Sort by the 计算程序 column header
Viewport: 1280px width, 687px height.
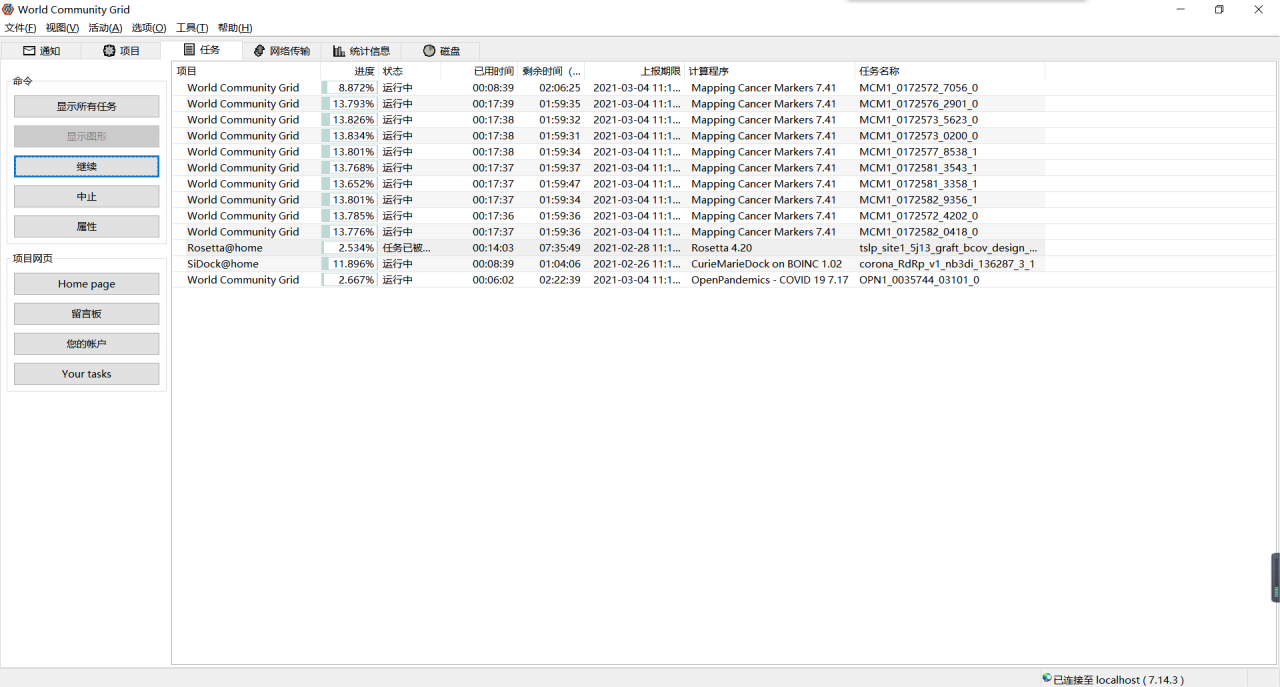[770, 71]
